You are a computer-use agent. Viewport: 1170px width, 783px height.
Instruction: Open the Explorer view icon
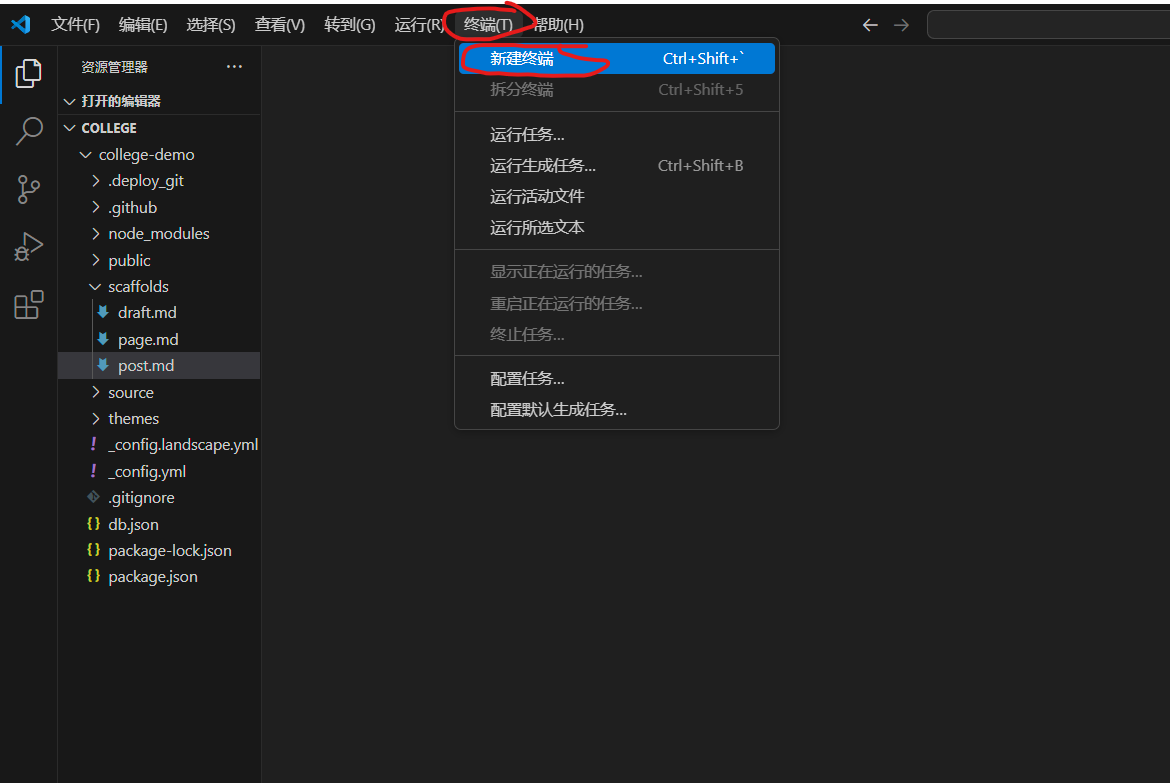click(28, 73)
